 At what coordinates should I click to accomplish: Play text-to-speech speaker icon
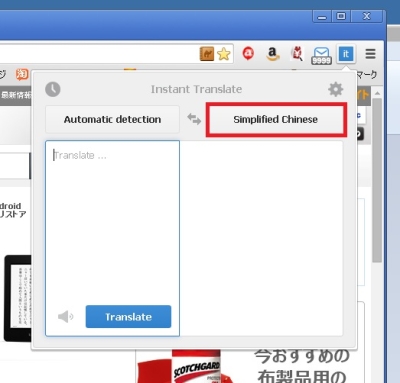(x=65, y=316)
